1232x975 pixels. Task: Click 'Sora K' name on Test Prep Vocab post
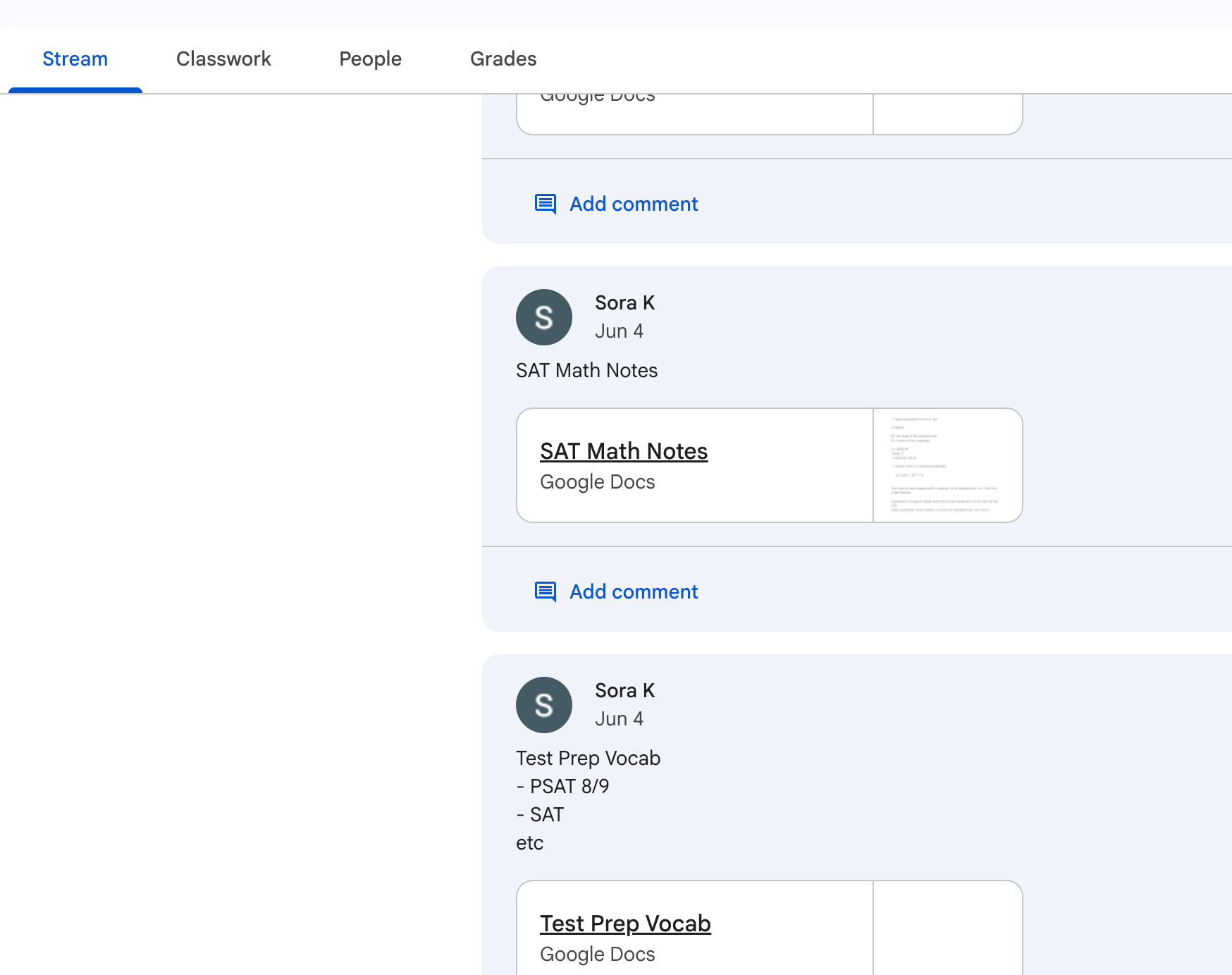coord(624,691)
